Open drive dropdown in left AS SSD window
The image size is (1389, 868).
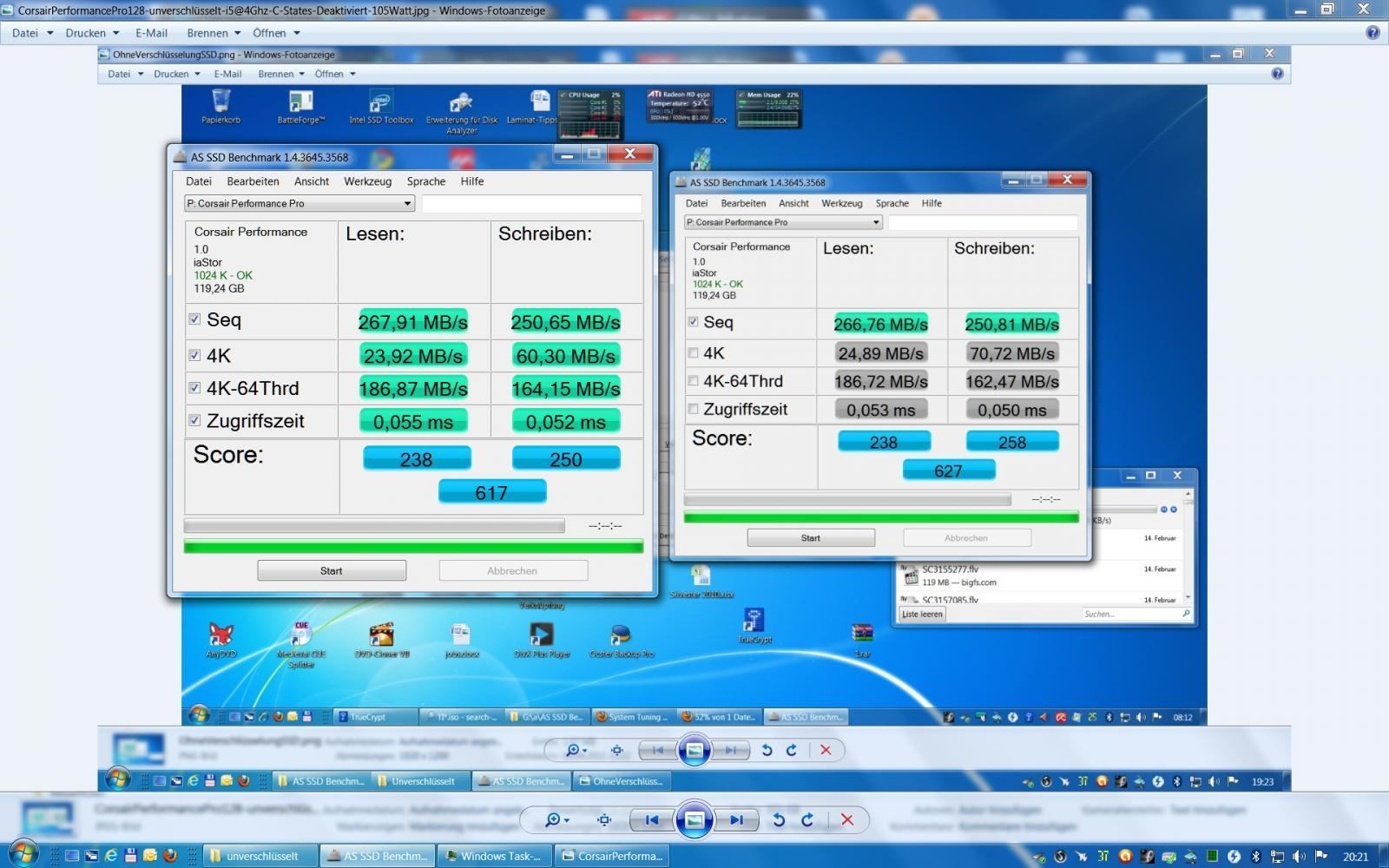point(300,203)
